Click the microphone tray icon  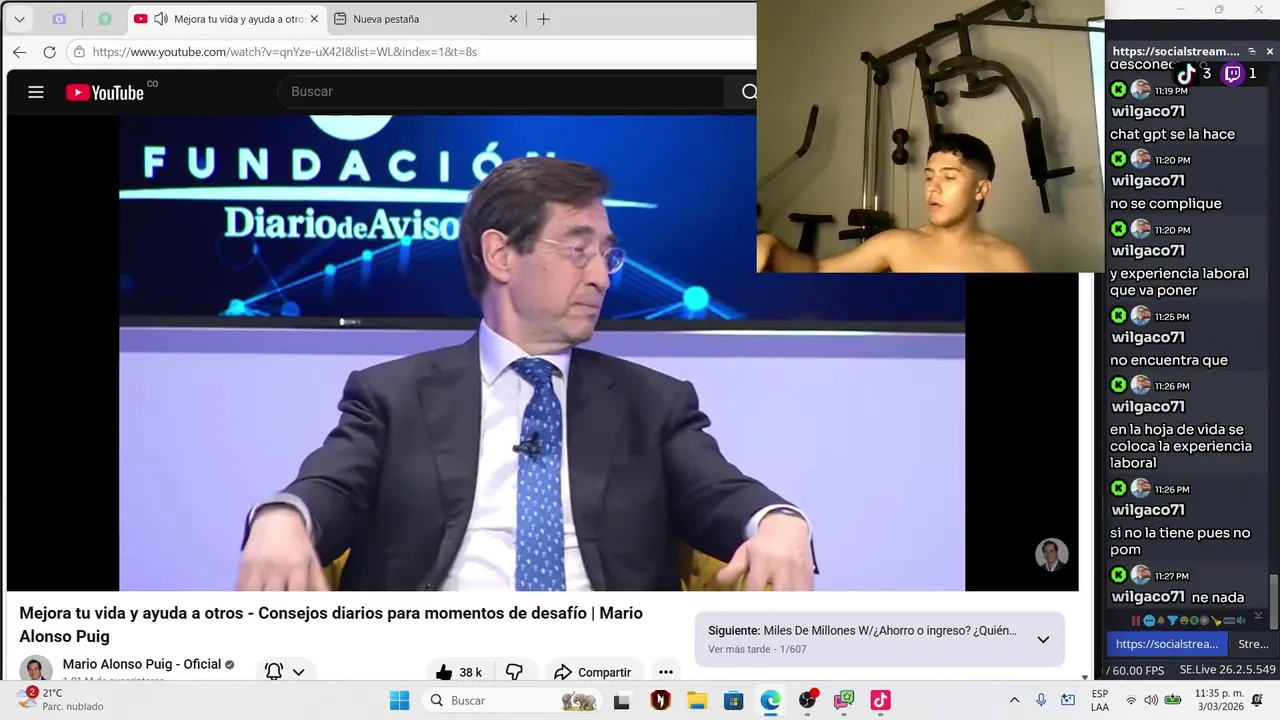(1041, 700)
